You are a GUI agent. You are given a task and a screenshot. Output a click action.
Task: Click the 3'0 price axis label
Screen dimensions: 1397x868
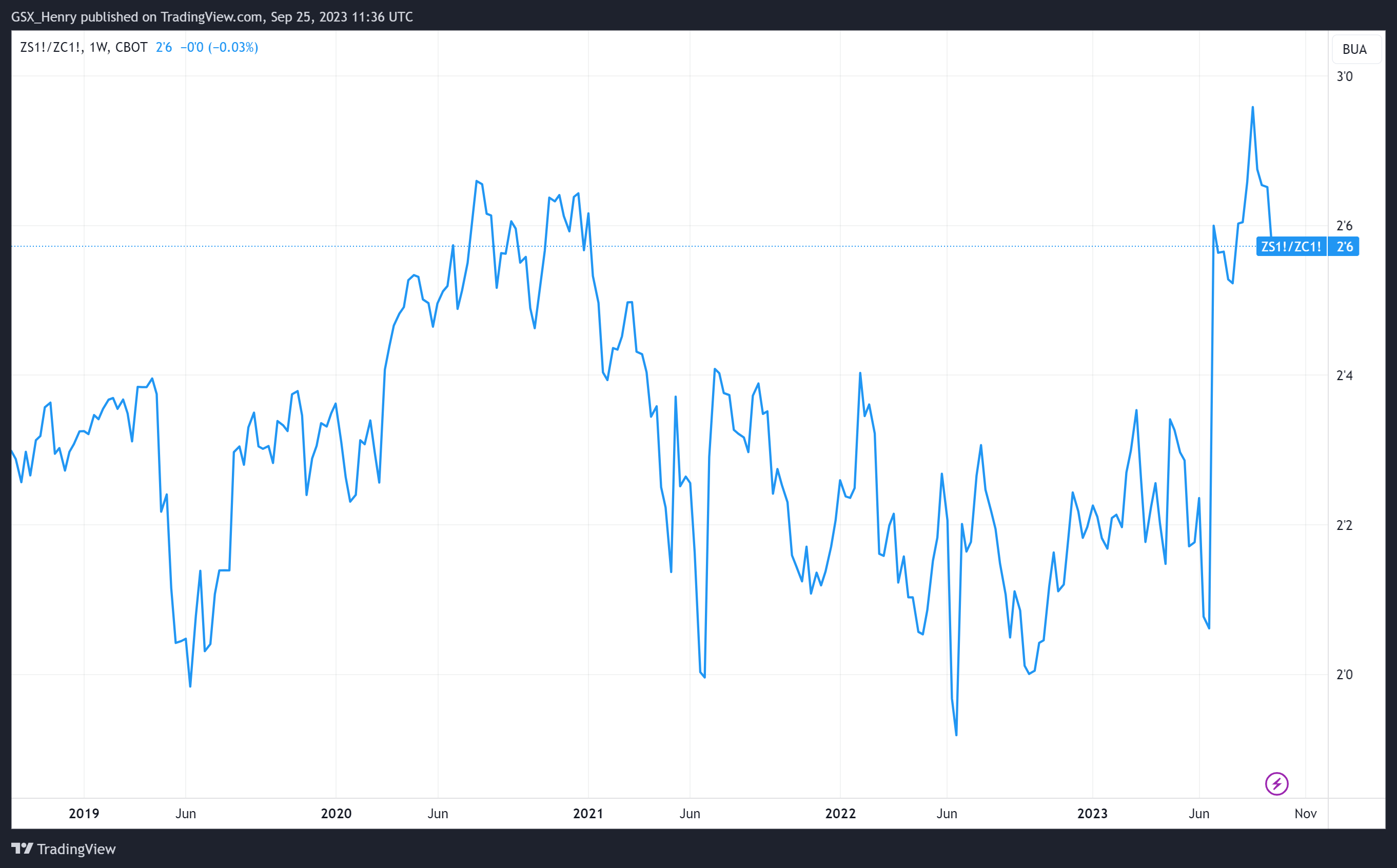pyautogui.click(x=1344, y=76)
